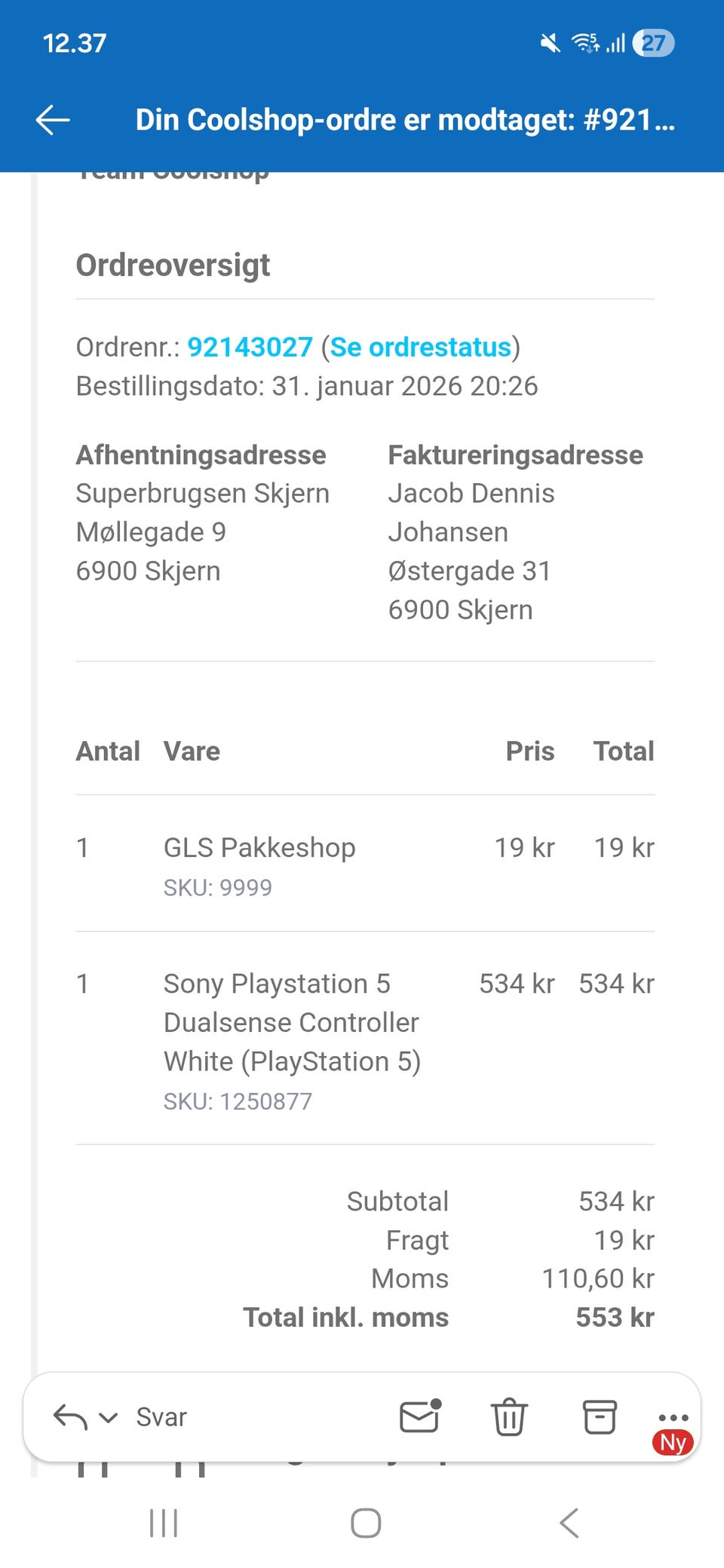Tap the Wi-Fi status icon

(585, 44)
